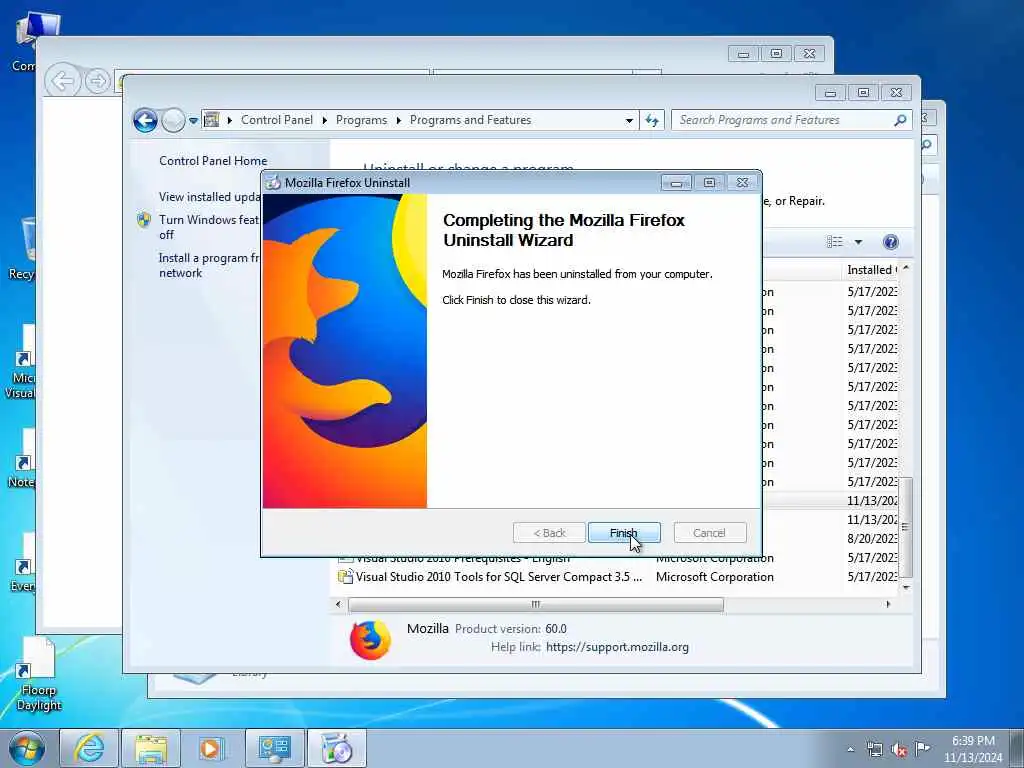Click the https://support.mozilla.org help link text
Viewport: 1024px width, 768px height.
(617, 647)
